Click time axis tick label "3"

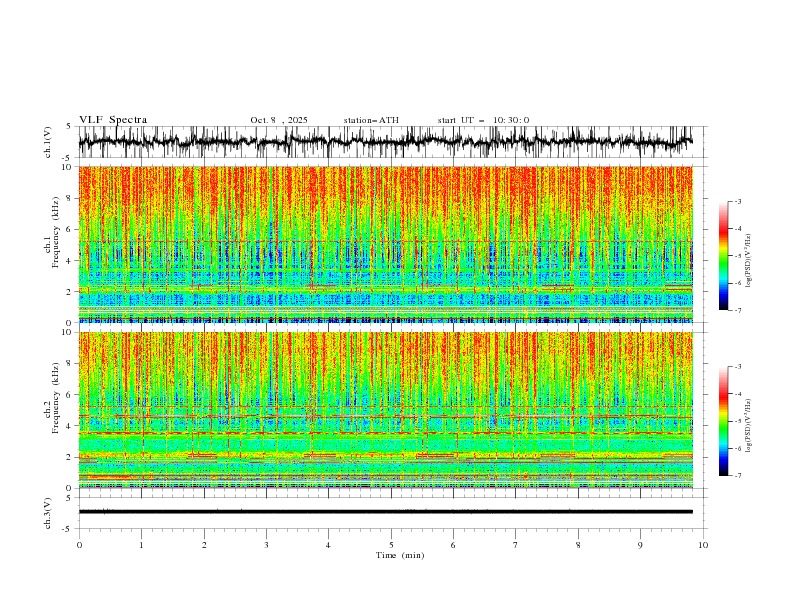pos(266,545)
